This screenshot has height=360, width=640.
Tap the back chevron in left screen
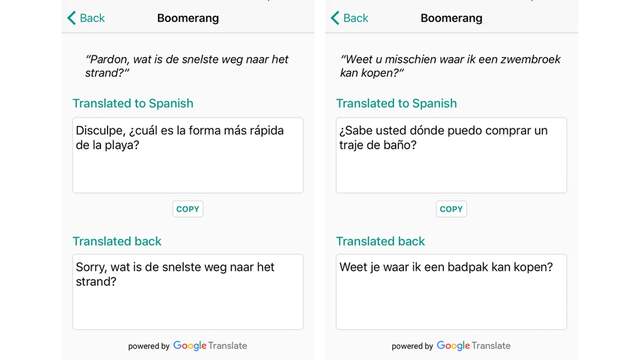(x=71, y=18)
